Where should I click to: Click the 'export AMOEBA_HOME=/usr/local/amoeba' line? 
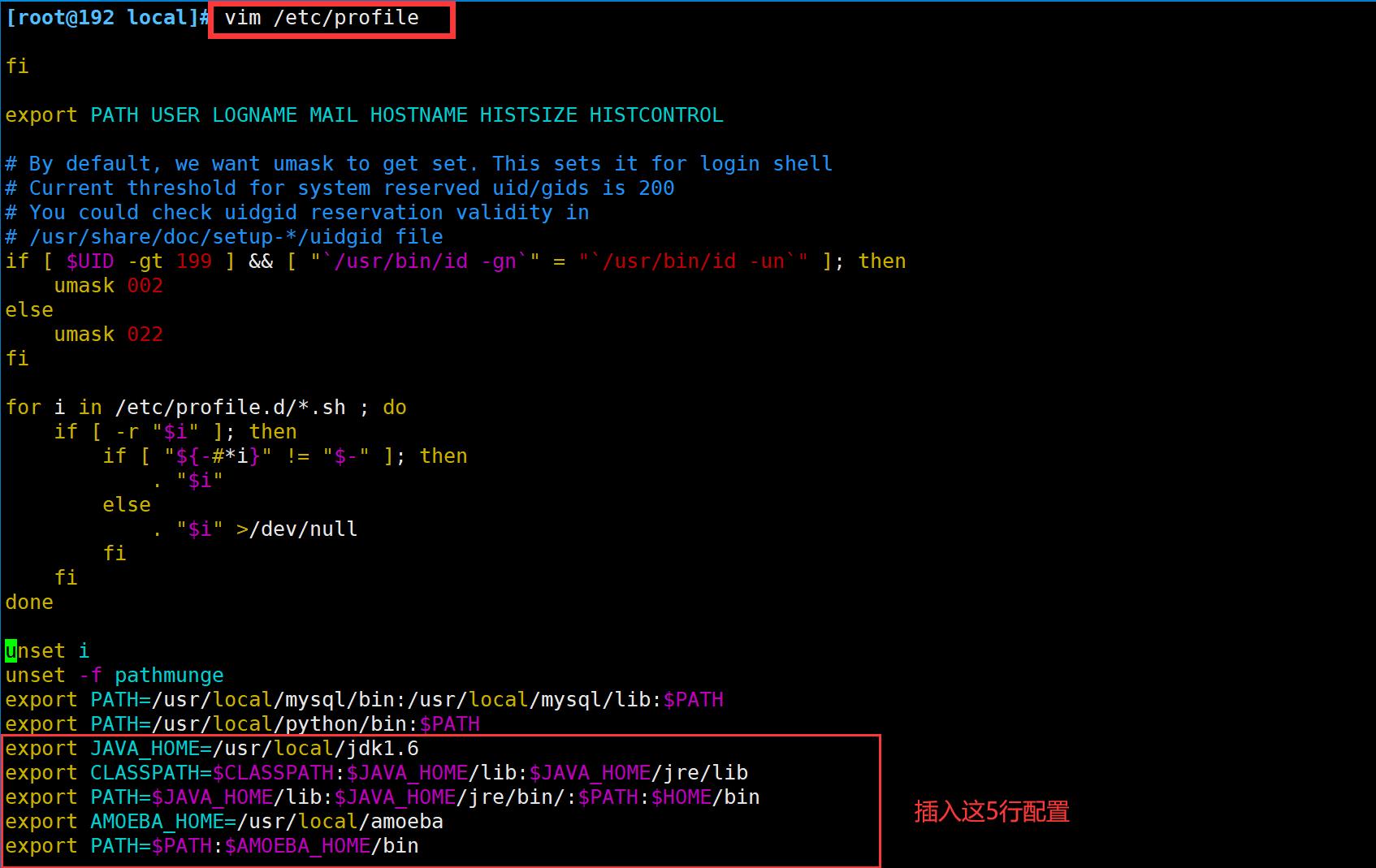(224, 822)
